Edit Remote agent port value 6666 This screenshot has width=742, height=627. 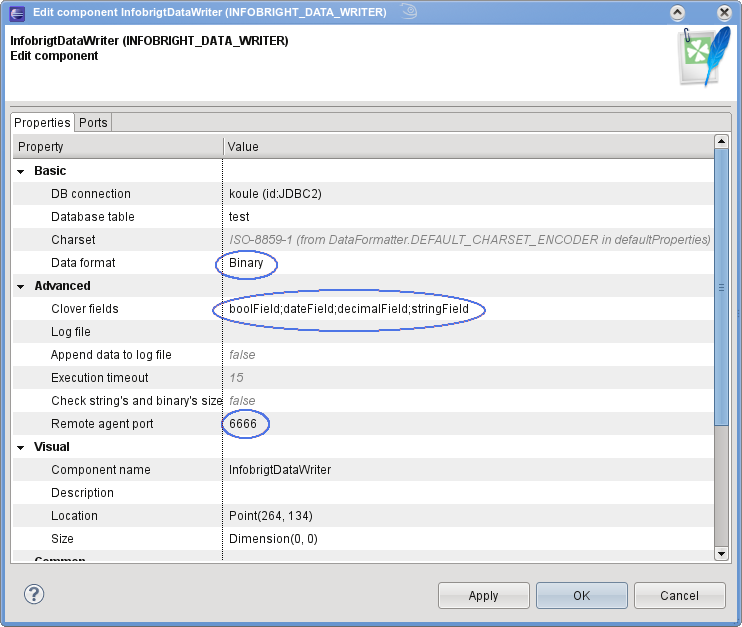coord(468,424)
